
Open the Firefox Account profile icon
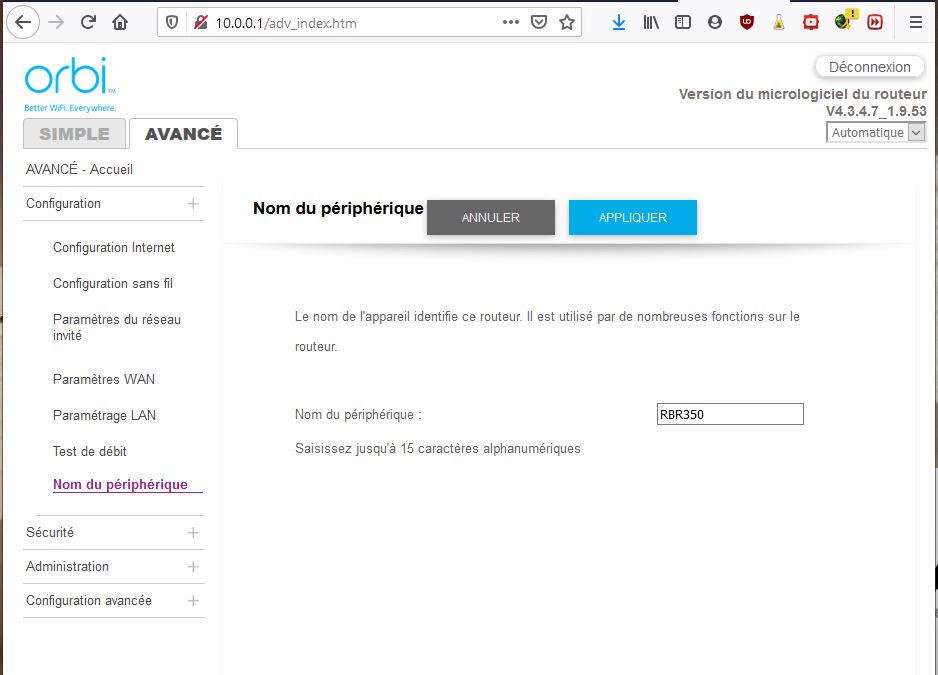(714, 21)
